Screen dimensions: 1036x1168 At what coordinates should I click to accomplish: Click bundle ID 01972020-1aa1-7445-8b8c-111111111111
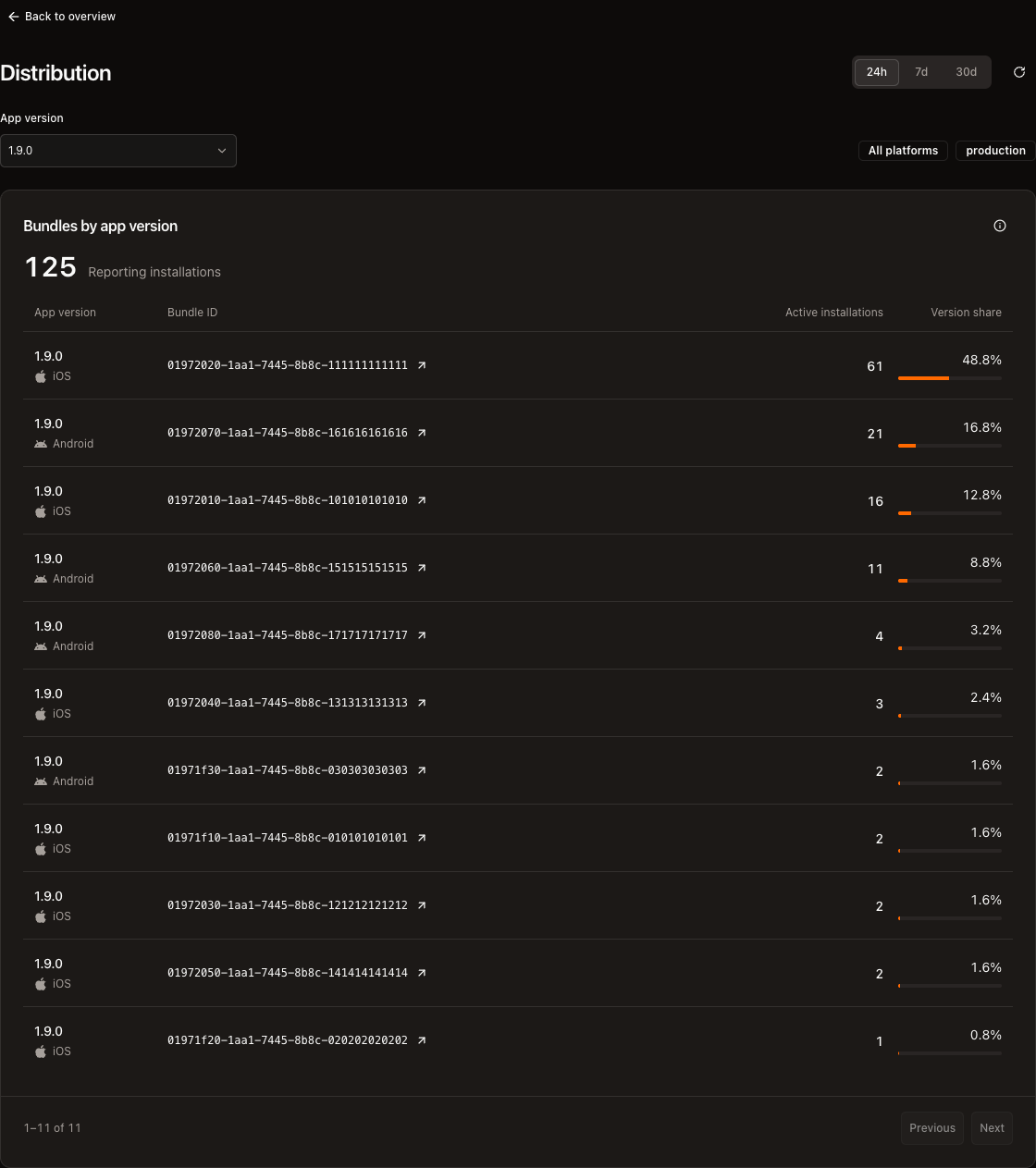[x=288, y=365]
